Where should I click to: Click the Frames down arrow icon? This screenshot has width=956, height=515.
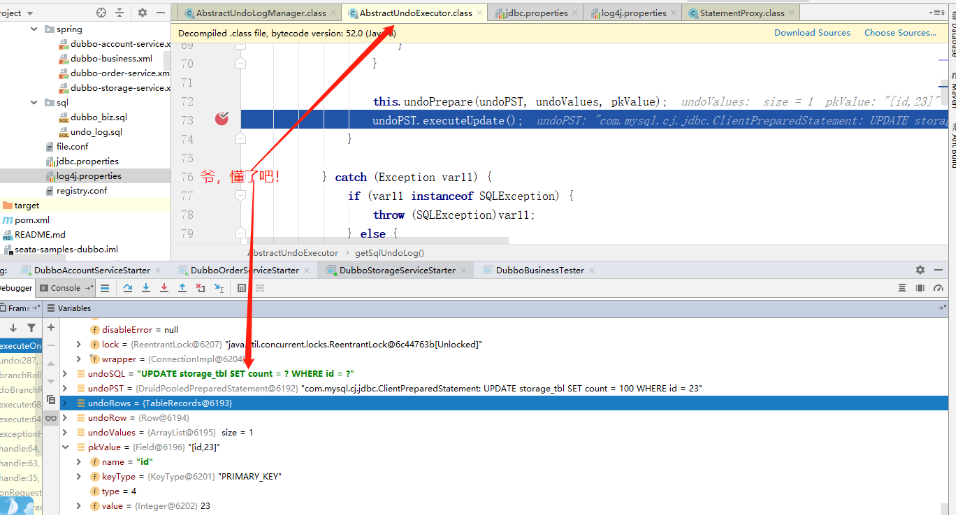point(13,328)
